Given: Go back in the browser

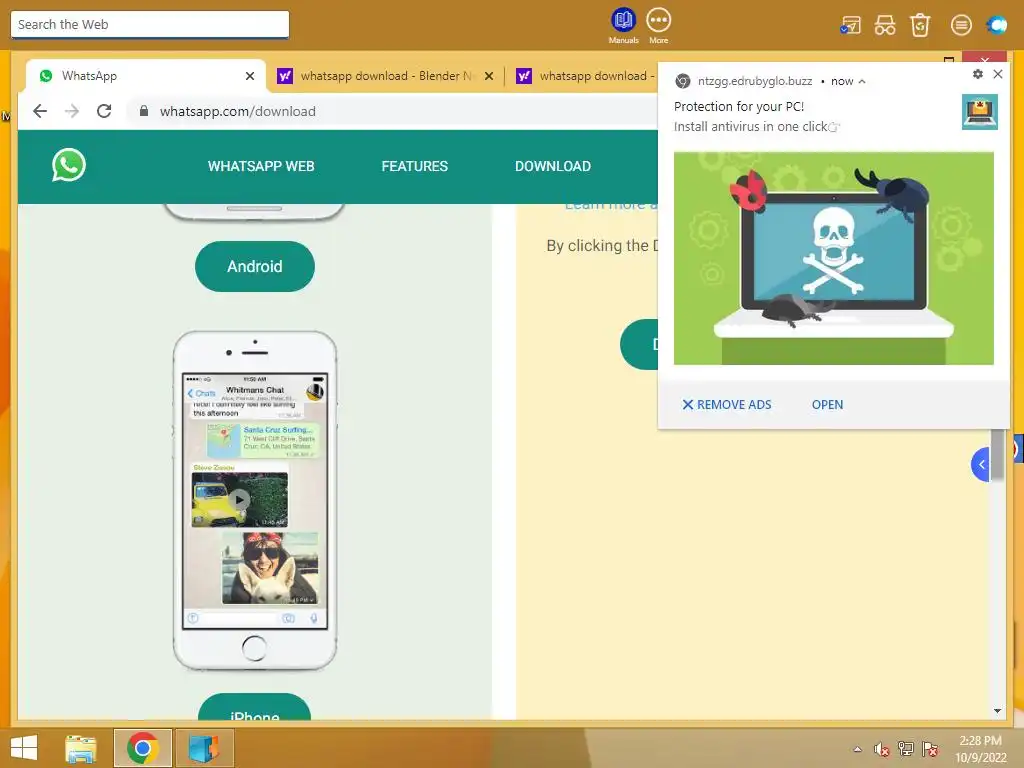Looking at the screenshot, I should tap(40, 111).
